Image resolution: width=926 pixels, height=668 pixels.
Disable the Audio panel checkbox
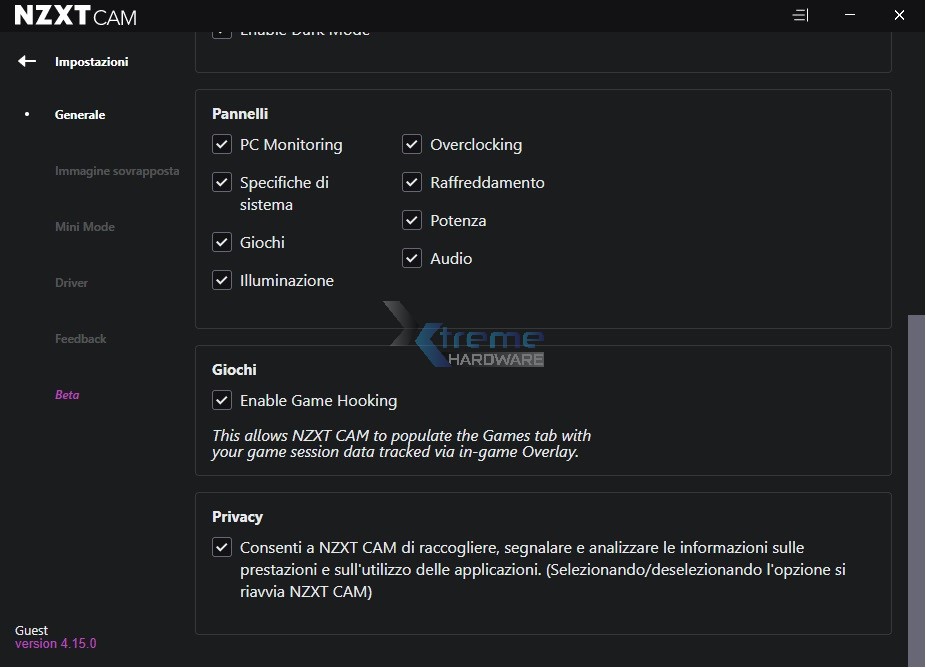[412, 259]
